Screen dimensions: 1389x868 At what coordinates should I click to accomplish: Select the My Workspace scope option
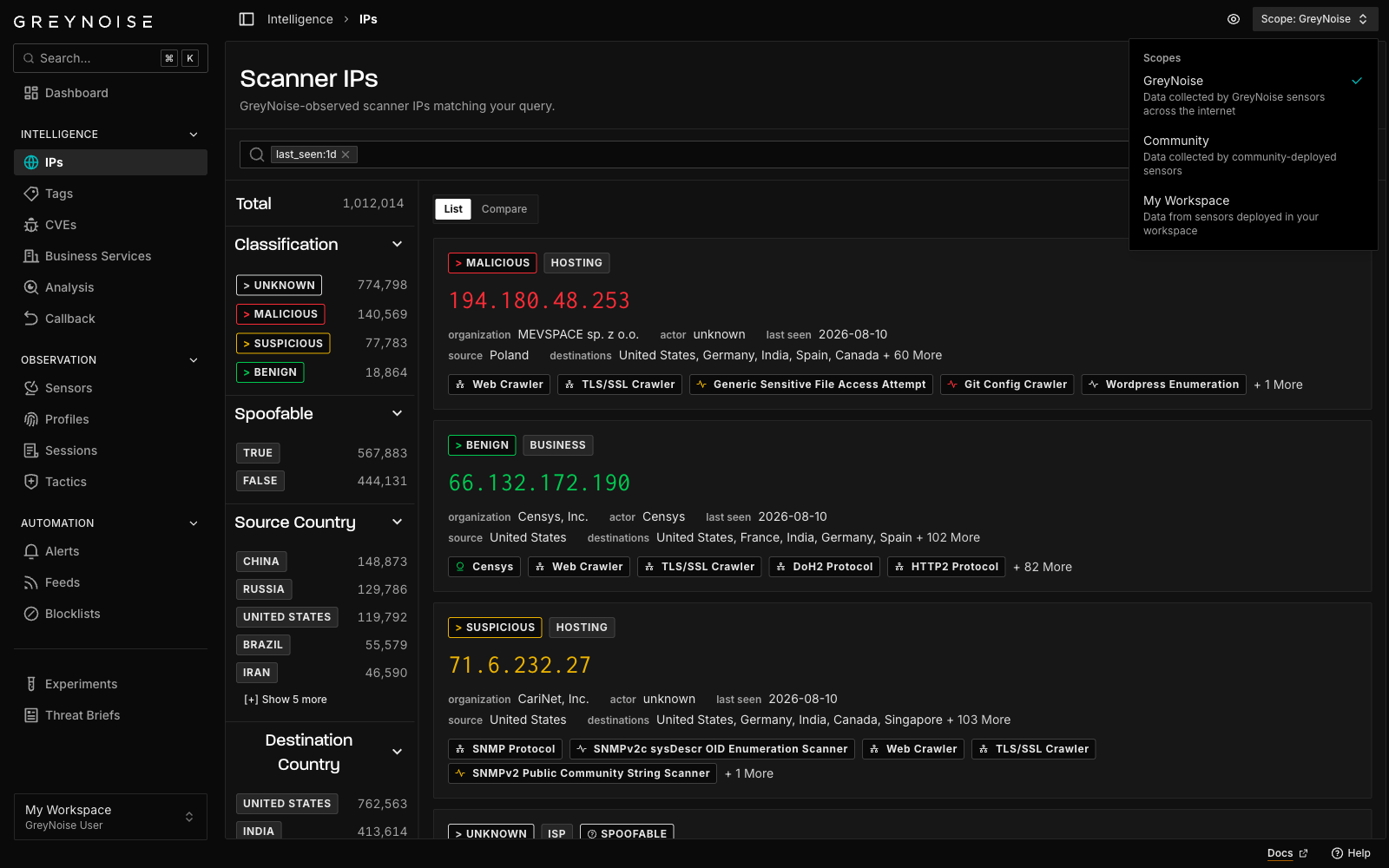point(1253,215)
